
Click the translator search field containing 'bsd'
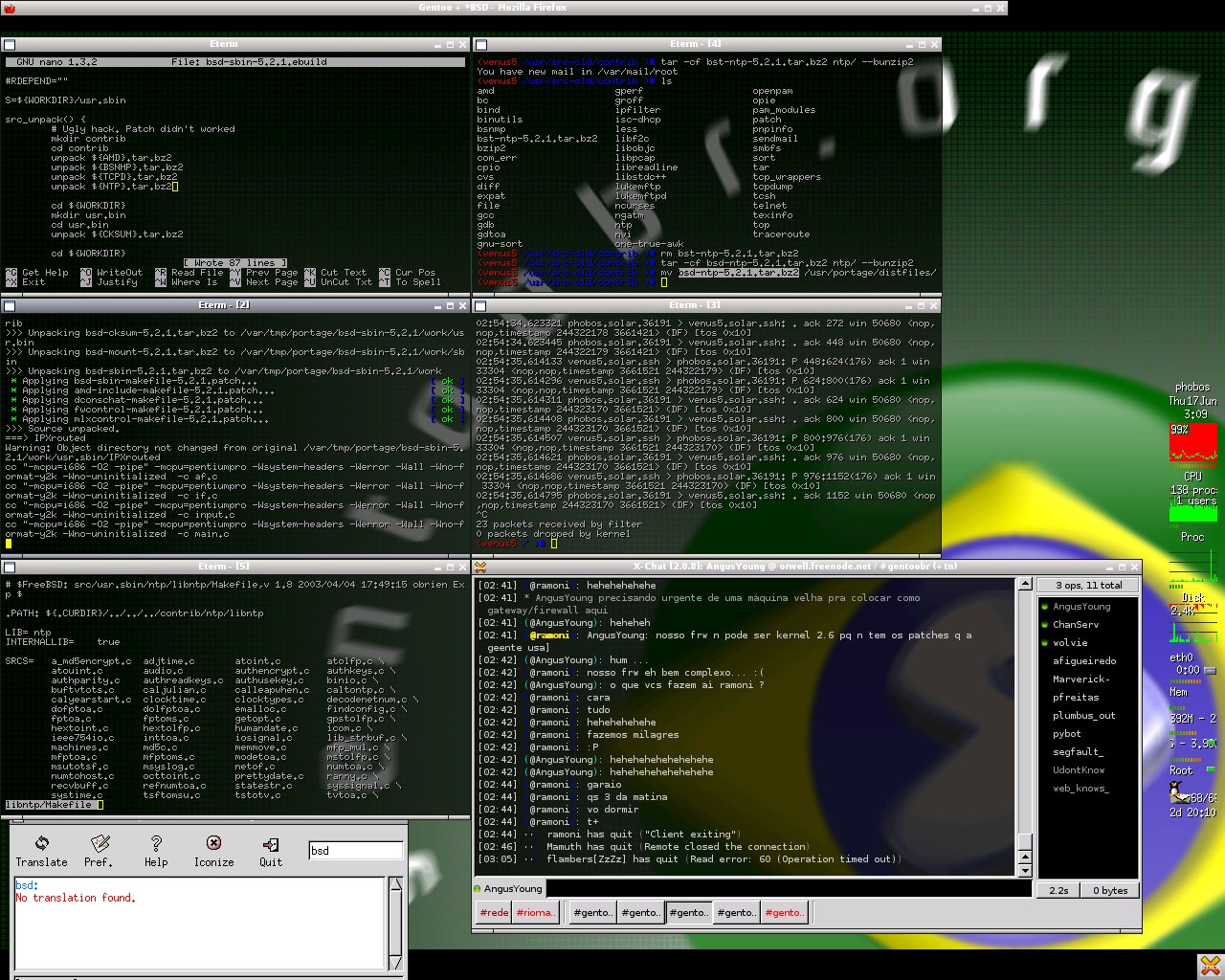355,850
